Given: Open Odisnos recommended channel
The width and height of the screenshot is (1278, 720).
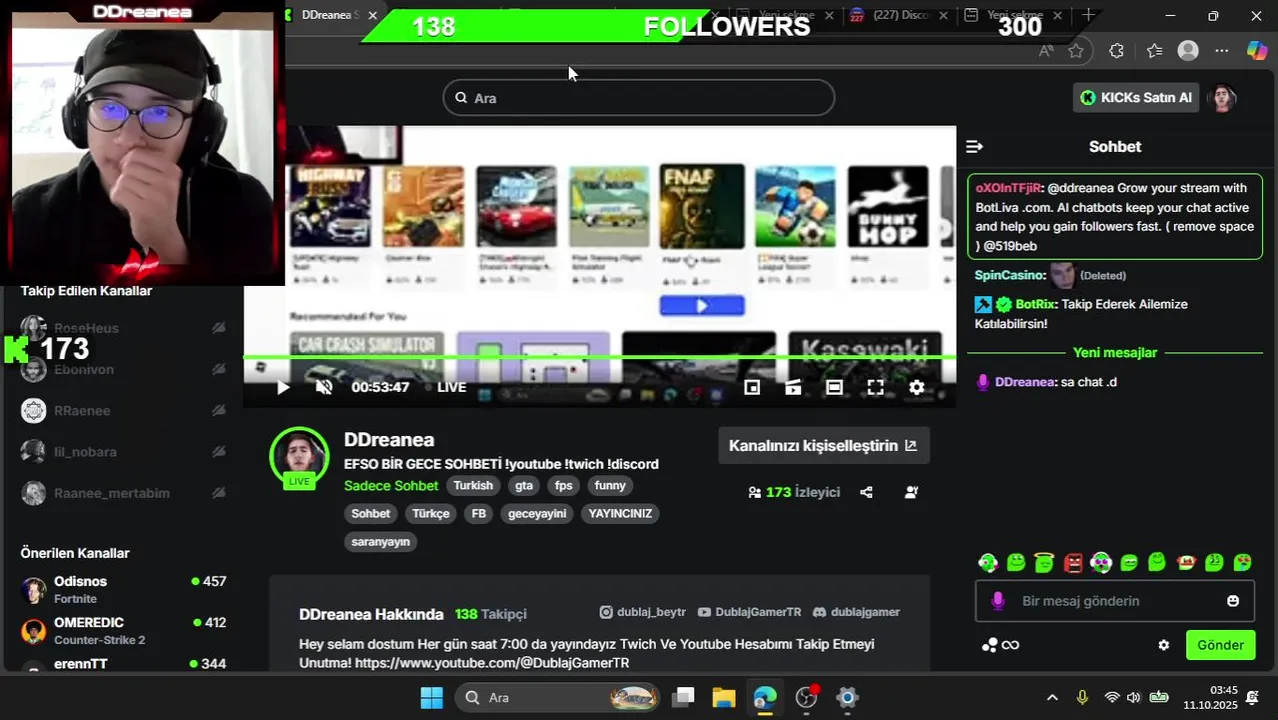Looking at the screenshot, I should click(122, 589).
